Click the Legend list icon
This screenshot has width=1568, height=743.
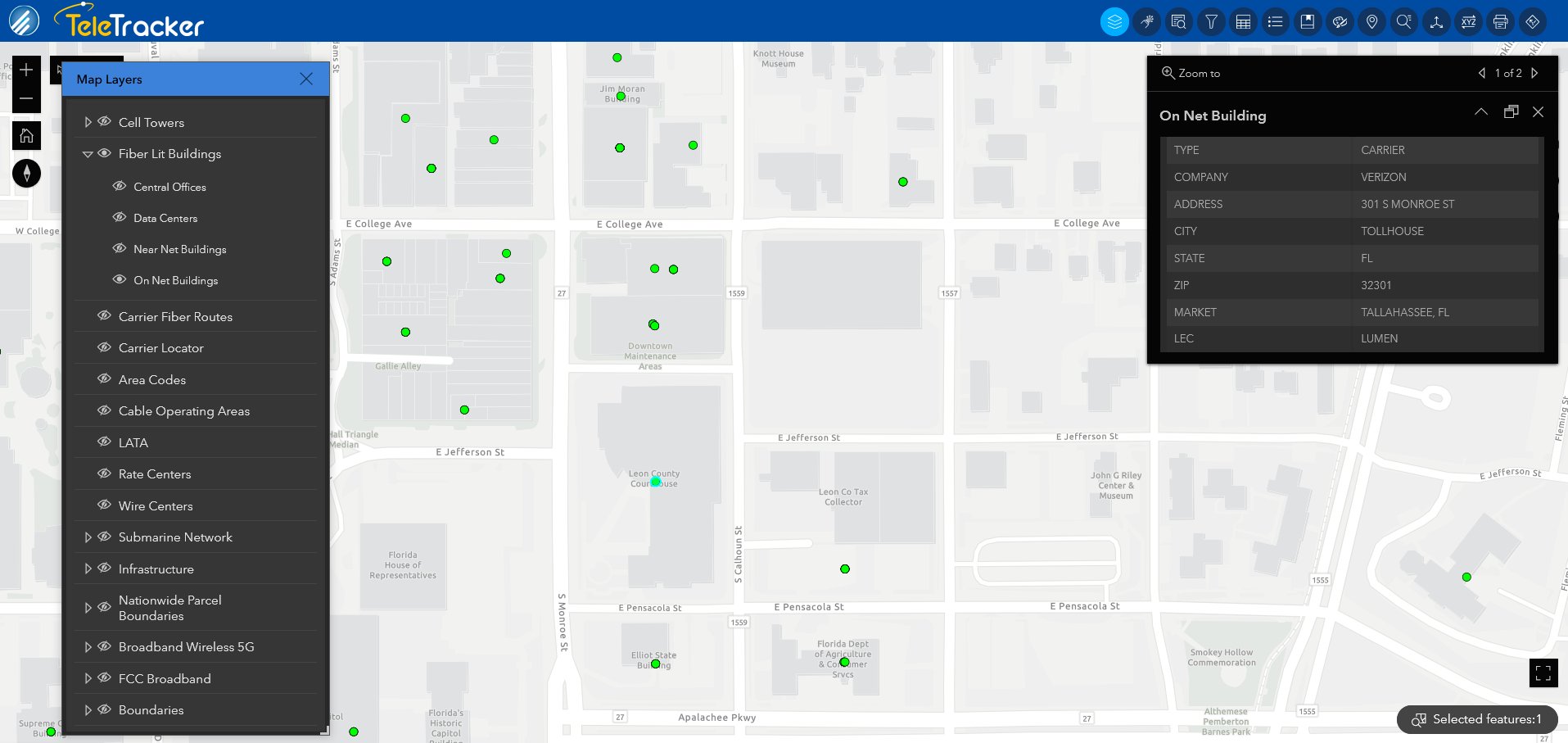point(1275,21)
